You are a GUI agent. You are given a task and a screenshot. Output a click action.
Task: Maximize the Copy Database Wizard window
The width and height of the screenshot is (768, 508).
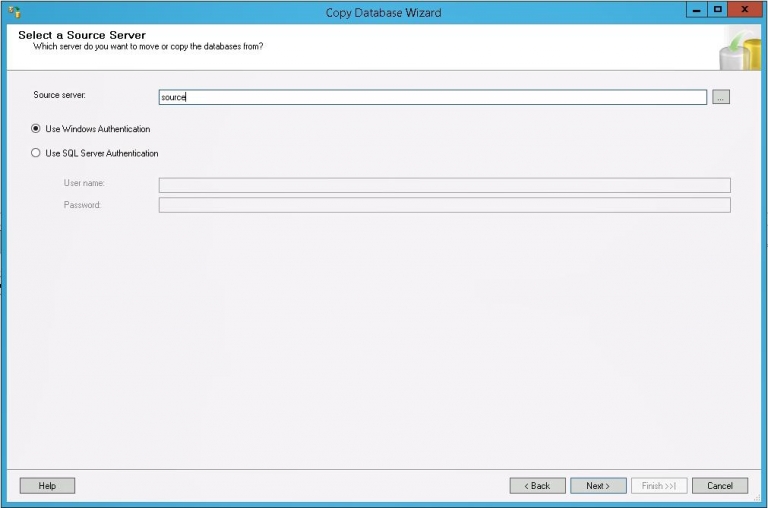717,10
